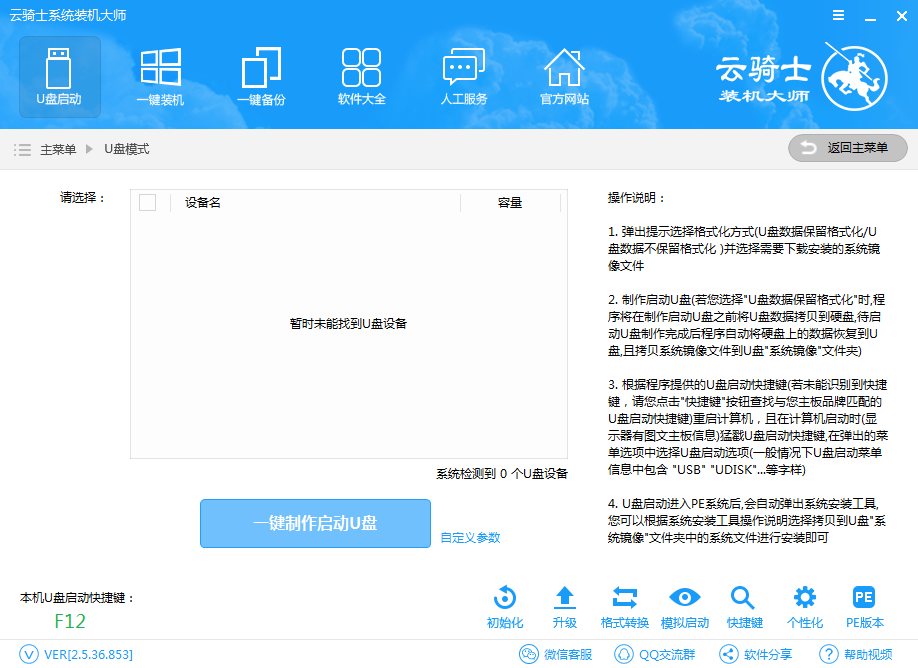Click the 云骑士 knight logo

[x=854, y=78]
